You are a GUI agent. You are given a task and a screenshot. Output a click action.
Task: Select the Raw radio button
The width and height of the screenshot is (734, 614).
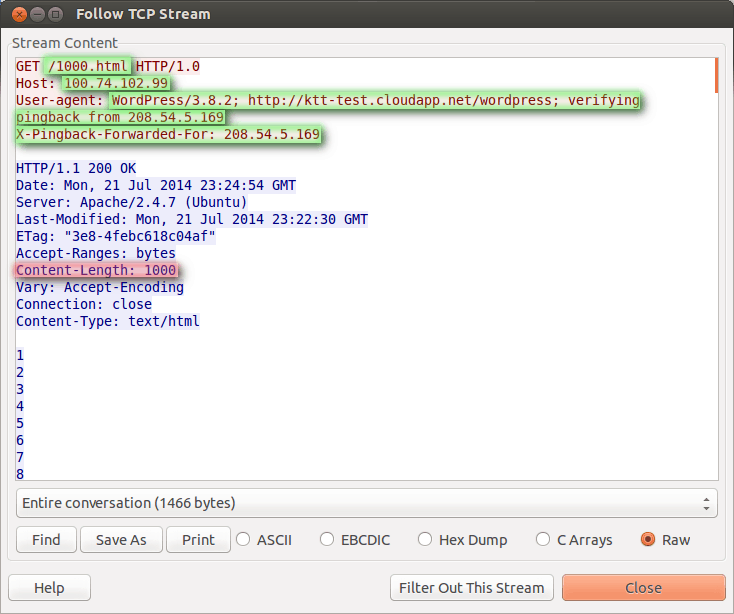tap(665, 540)
